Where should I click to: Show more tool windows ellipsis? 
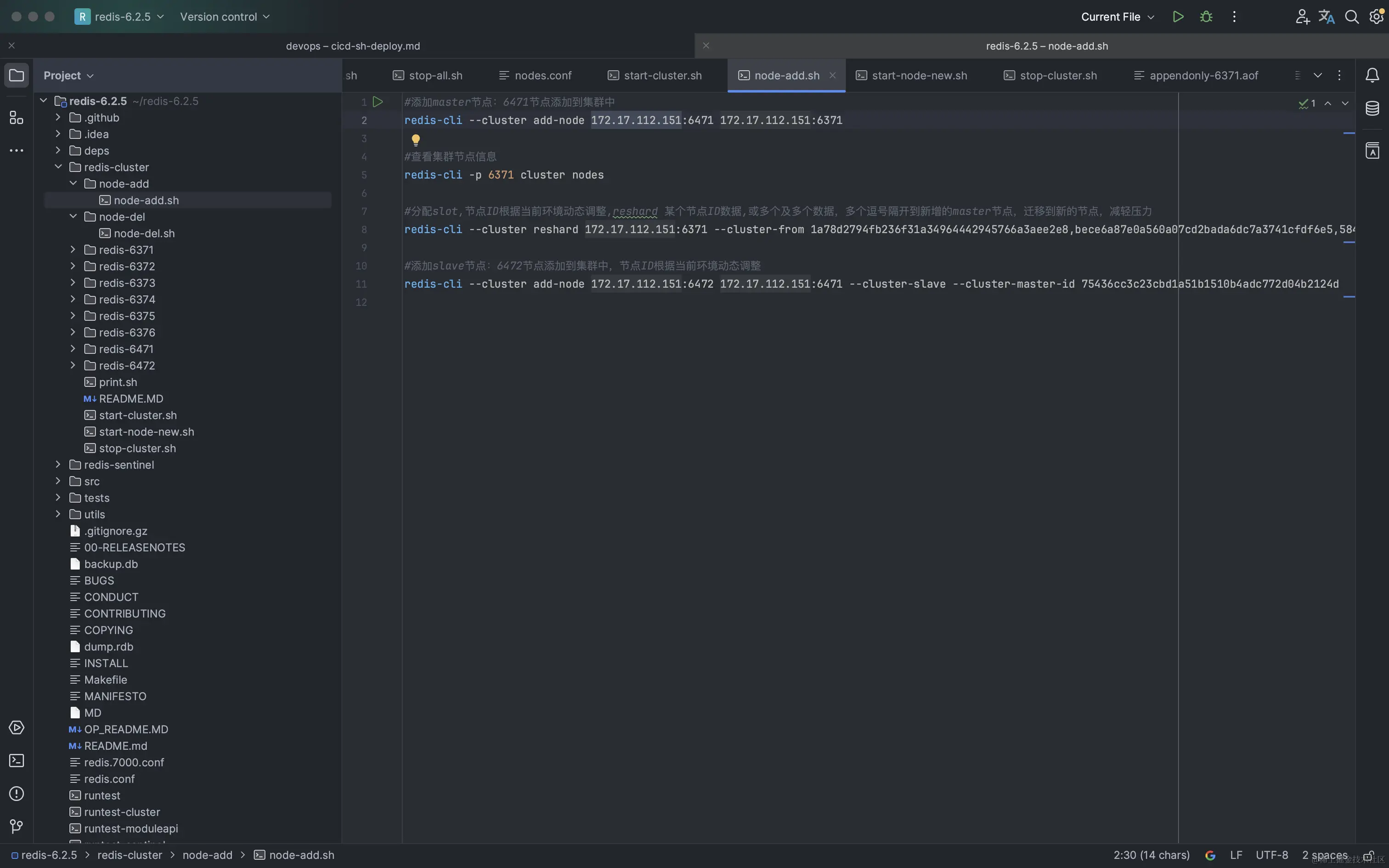pyautogui.click(x=17, y=151)
